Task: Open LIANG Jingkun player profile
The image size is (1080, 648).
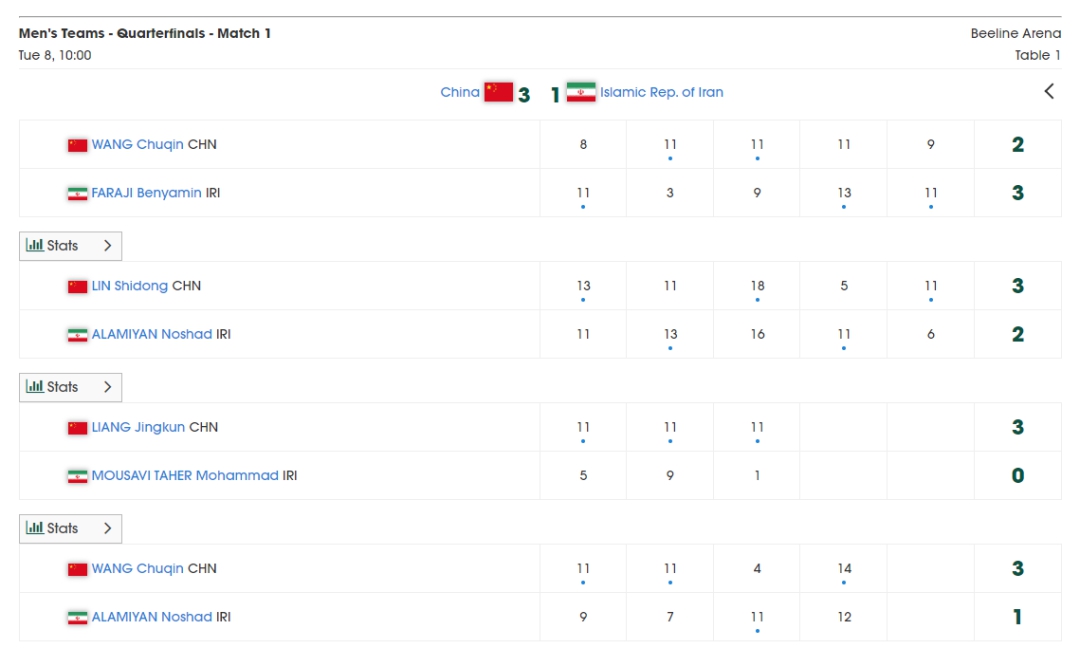Action: pyautogui.click(x=138, y=427)
